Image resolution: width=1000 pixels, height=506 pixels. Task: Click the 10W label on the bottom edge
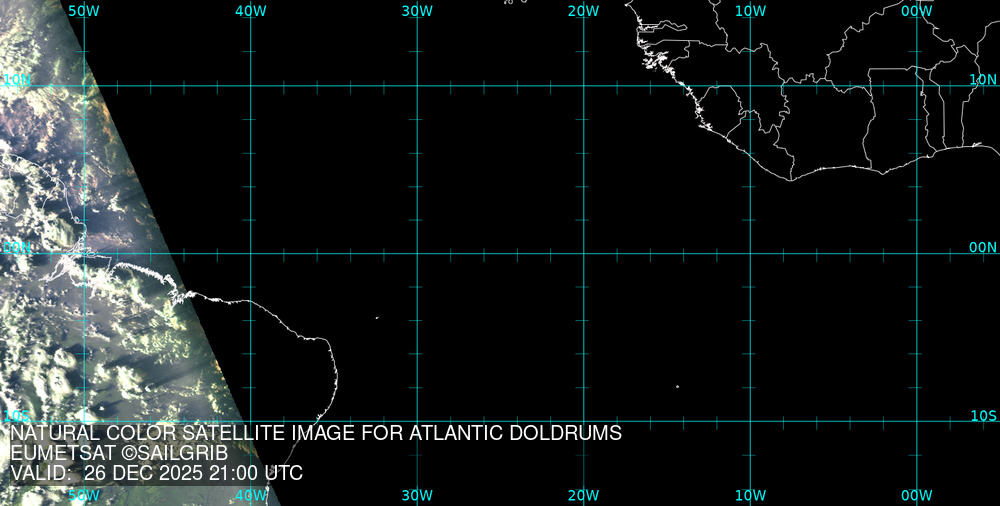(750, 495)
